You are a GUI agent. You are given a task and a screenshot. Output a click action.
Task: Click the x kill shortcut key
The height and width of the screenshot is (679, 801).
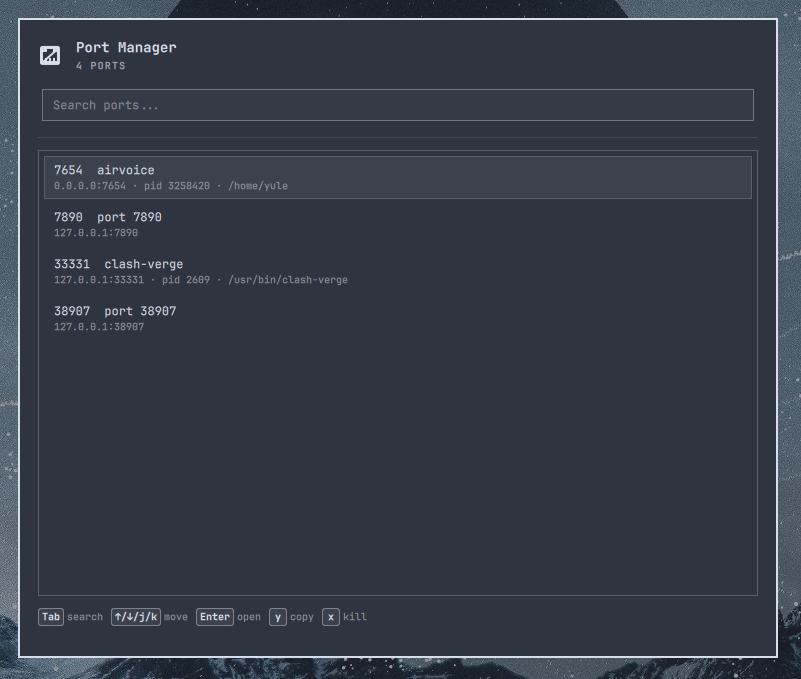click(331, 617)
